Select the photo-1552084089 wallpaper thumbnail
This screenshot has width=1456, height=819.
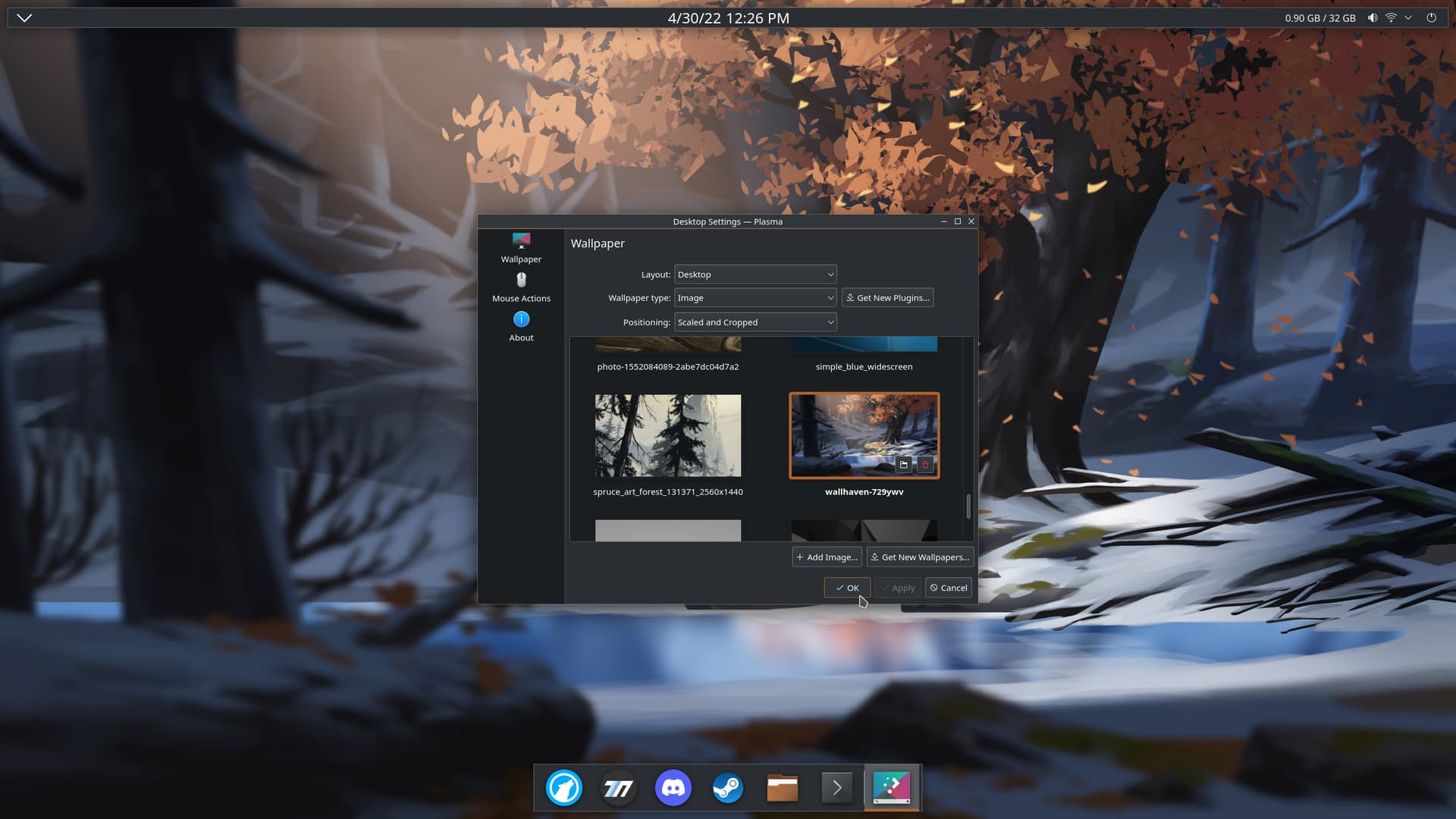coord(668,344)
